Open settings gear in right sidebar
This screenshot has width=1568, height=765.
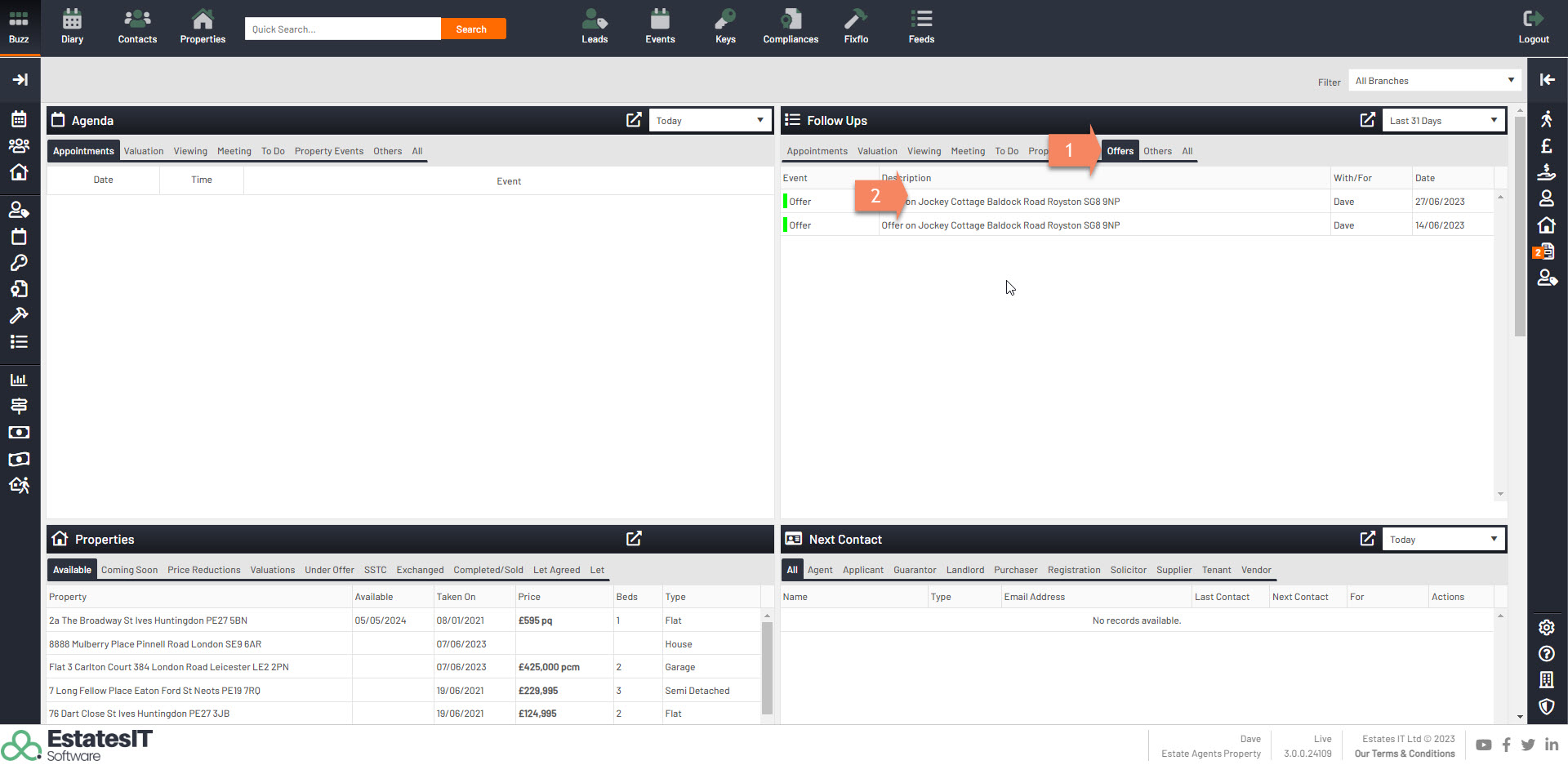click(1547, 627)
